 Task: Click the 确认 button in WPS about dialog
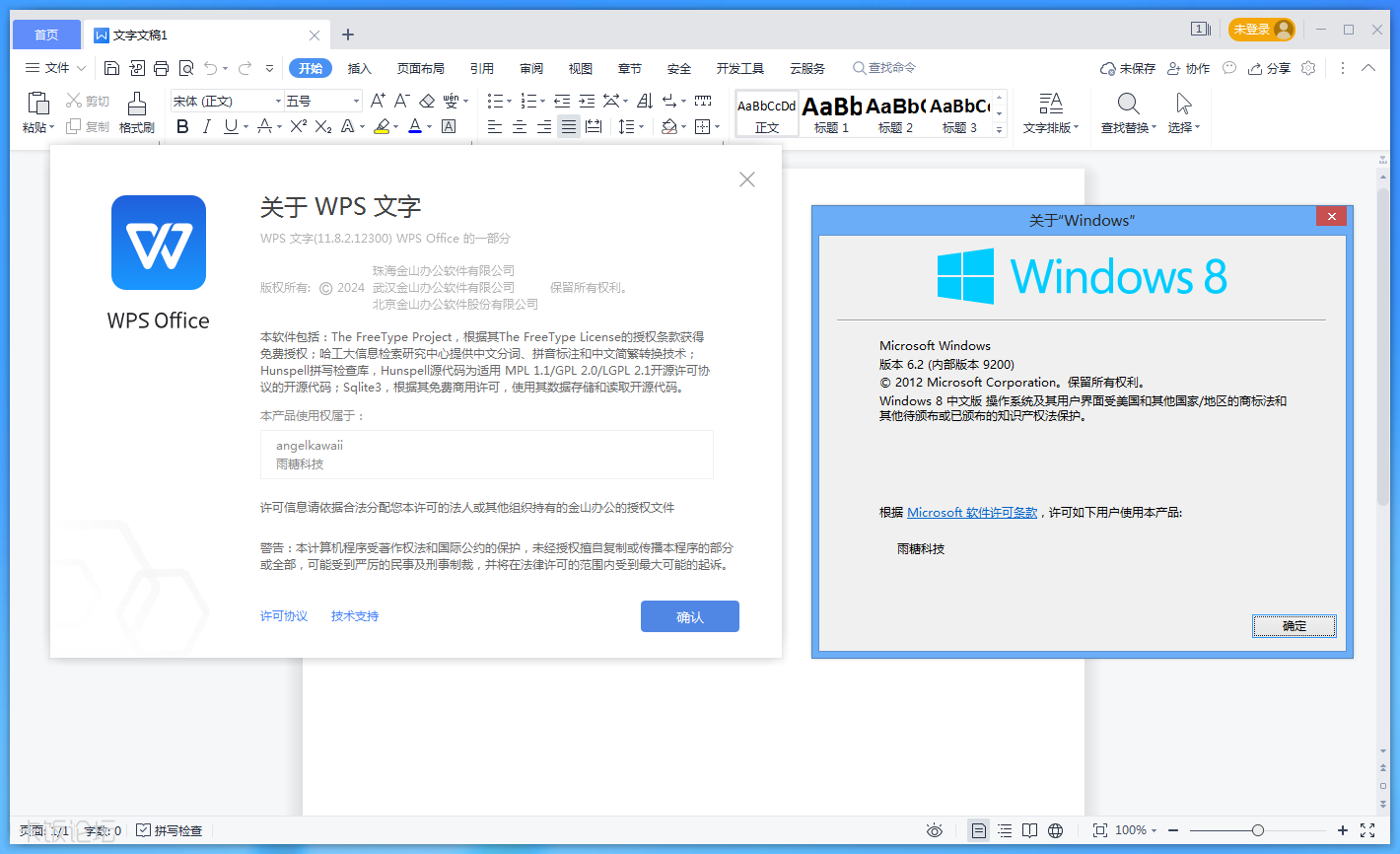pyautogui.click(x=689, y=615)
